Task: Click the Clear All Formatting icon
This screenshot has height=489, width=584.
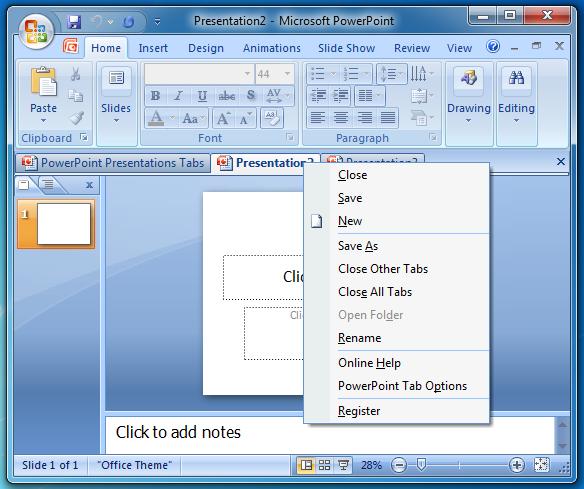Action: pos(272,118)
